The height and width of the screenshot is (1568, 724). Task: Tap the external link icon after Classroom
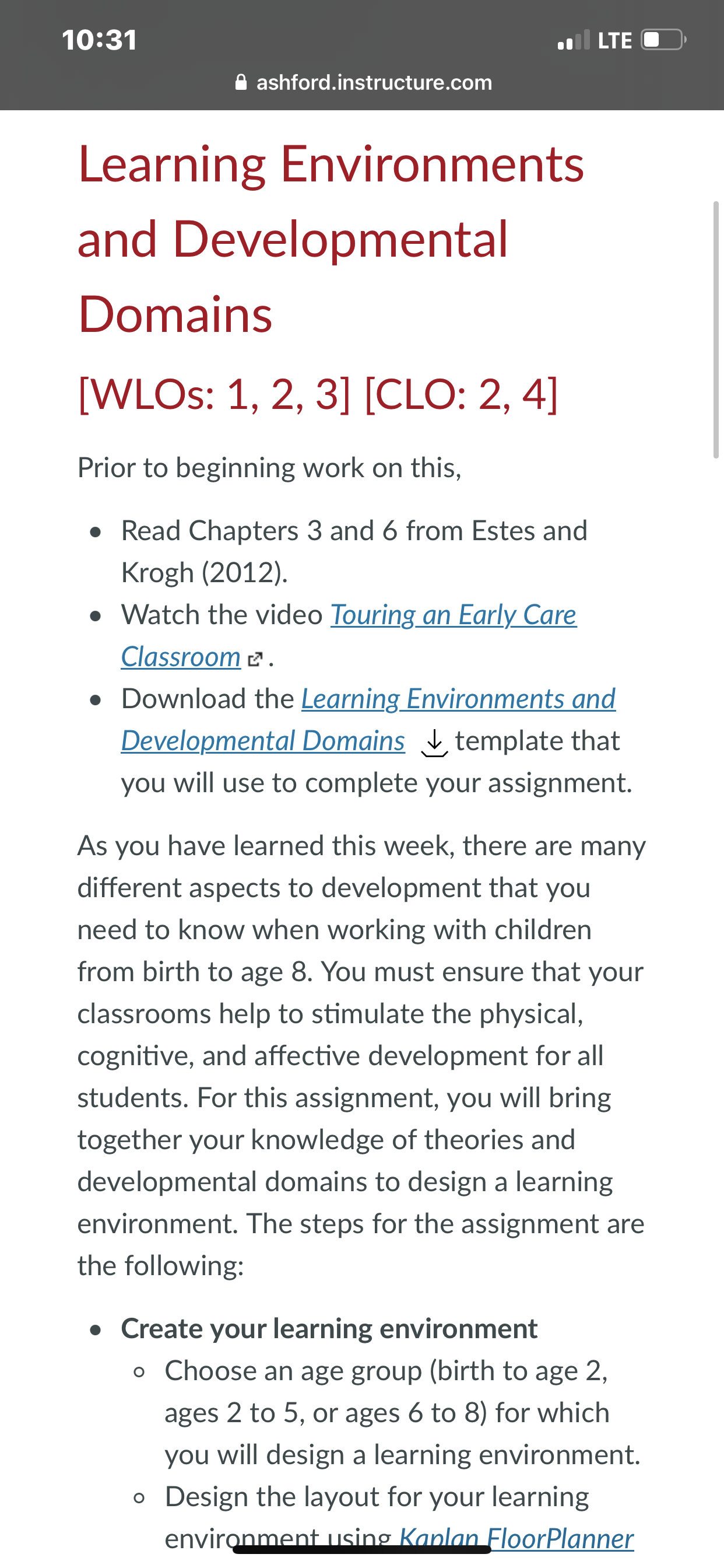pos(255,659)
